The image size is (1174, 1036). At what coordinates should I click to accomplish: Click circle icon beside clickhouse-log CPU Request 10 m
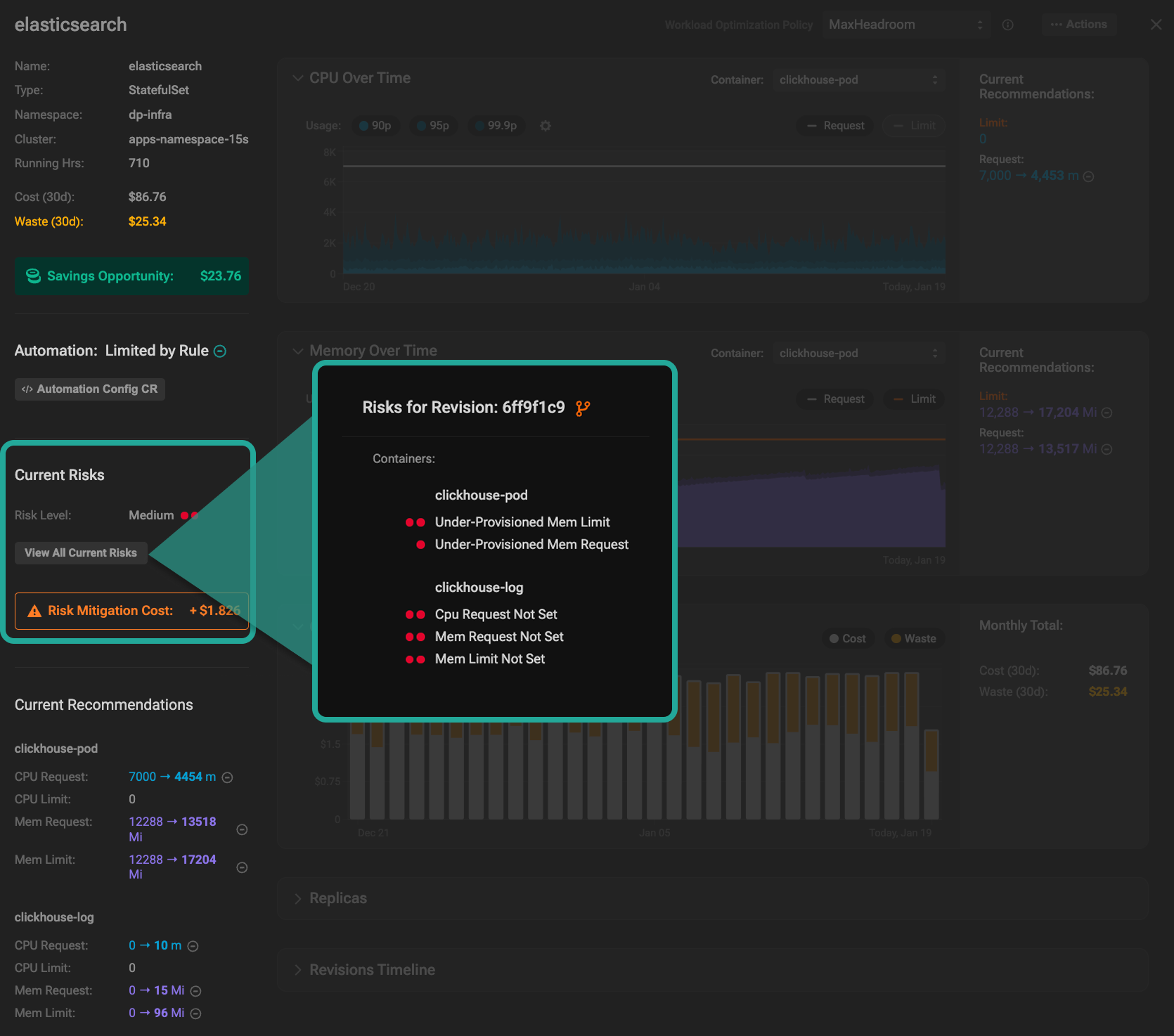click(193, 946)
